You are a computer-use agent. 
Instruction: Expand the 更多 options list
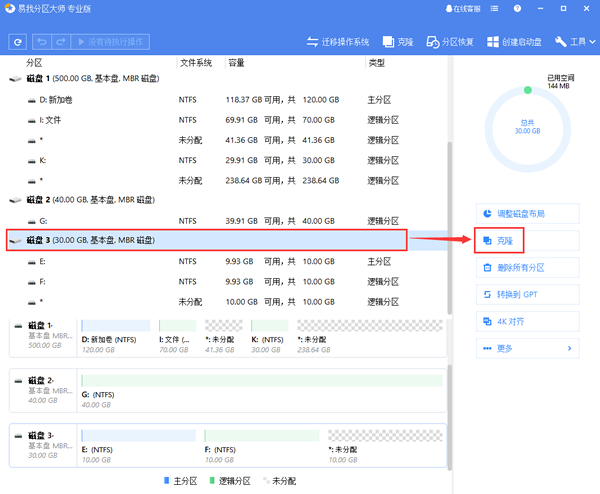(x=526, y=349)
